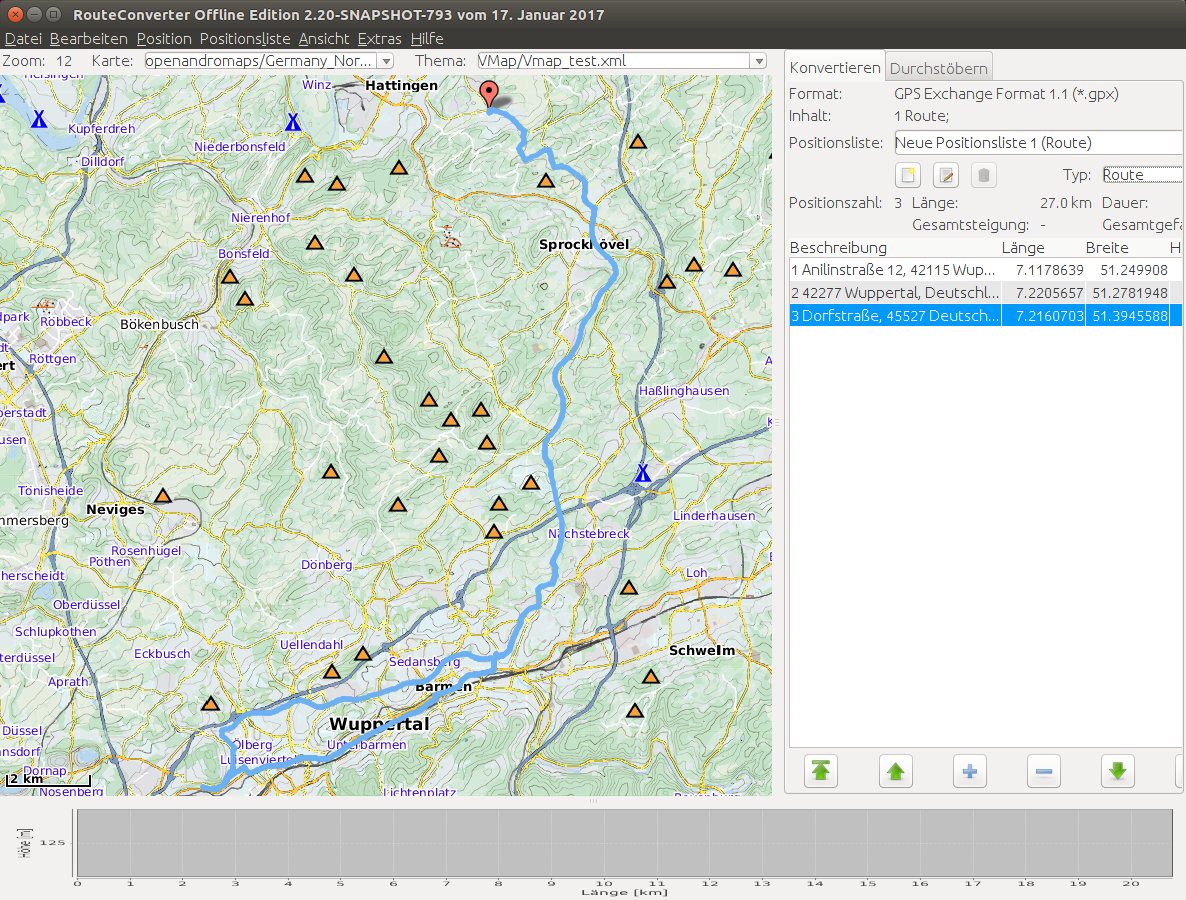Move selected position up one row
The image size is (1186, 900).
(895, 771)
